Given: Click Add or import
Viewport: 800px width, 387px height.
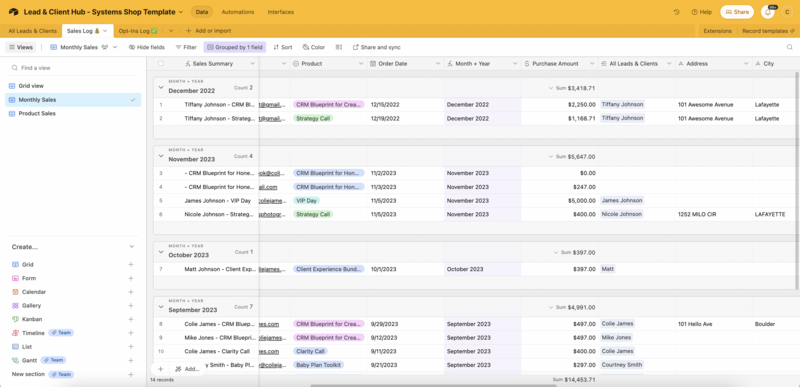Looking at the screenshot, I should [x=208, y=31].
